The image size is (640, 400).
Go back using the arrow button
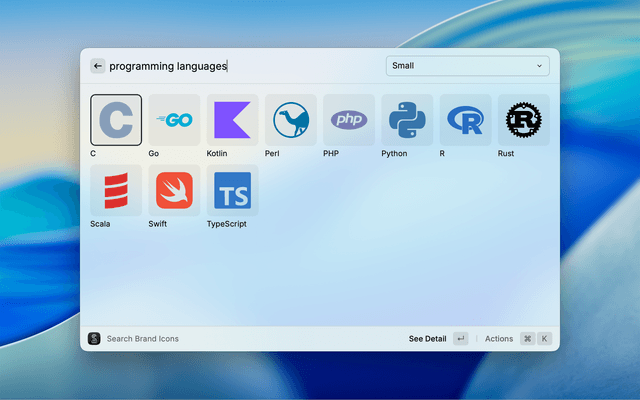coord(97,66)
